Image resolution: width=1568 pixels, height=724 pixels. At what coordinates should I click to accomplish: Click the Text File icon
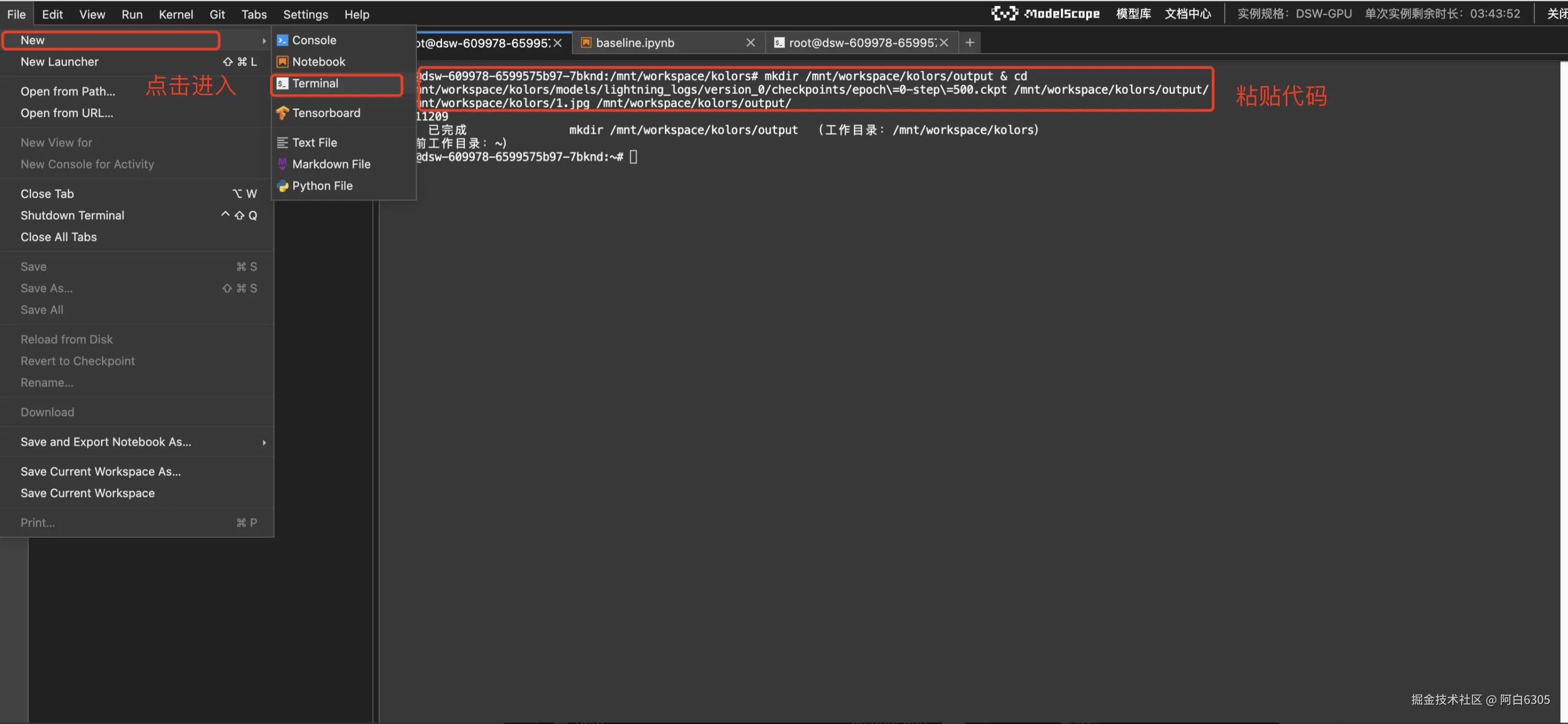[282, 142]
